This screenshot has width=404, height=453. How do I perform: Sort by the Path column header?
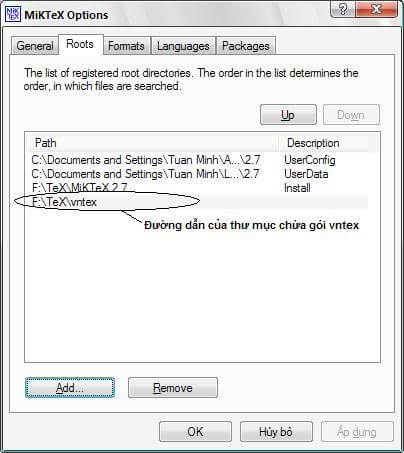[x=152, y=143]
